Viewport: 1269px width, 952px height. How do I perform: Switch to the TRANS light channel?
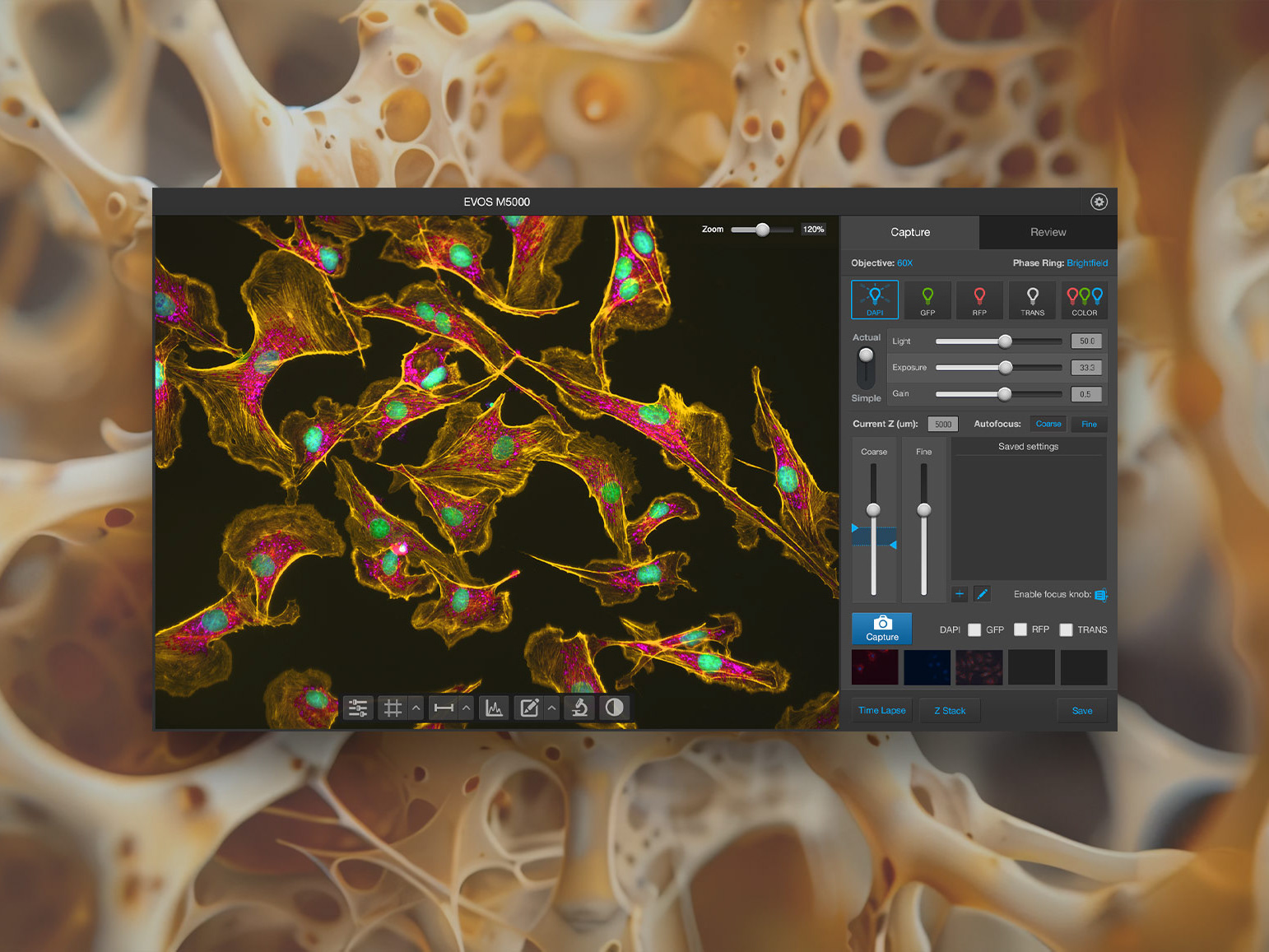1032,300
